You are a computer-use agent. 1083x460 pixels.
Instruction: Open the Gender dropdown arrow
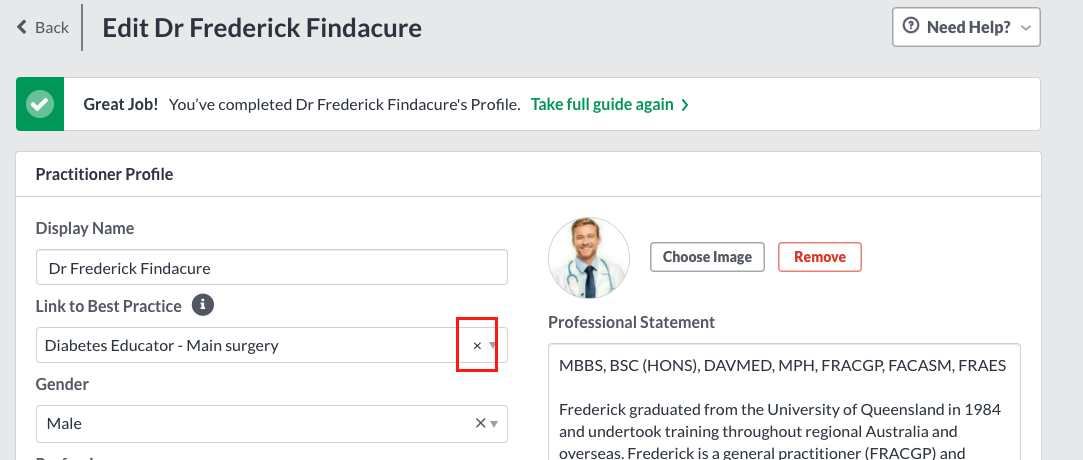pos(494,424)
